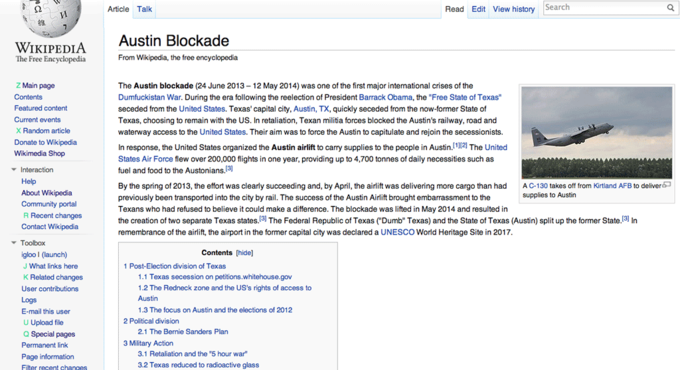Open Community portal link
Viewport: 680px width, 370px height.
pyautogui.click(x=49, y=204)
